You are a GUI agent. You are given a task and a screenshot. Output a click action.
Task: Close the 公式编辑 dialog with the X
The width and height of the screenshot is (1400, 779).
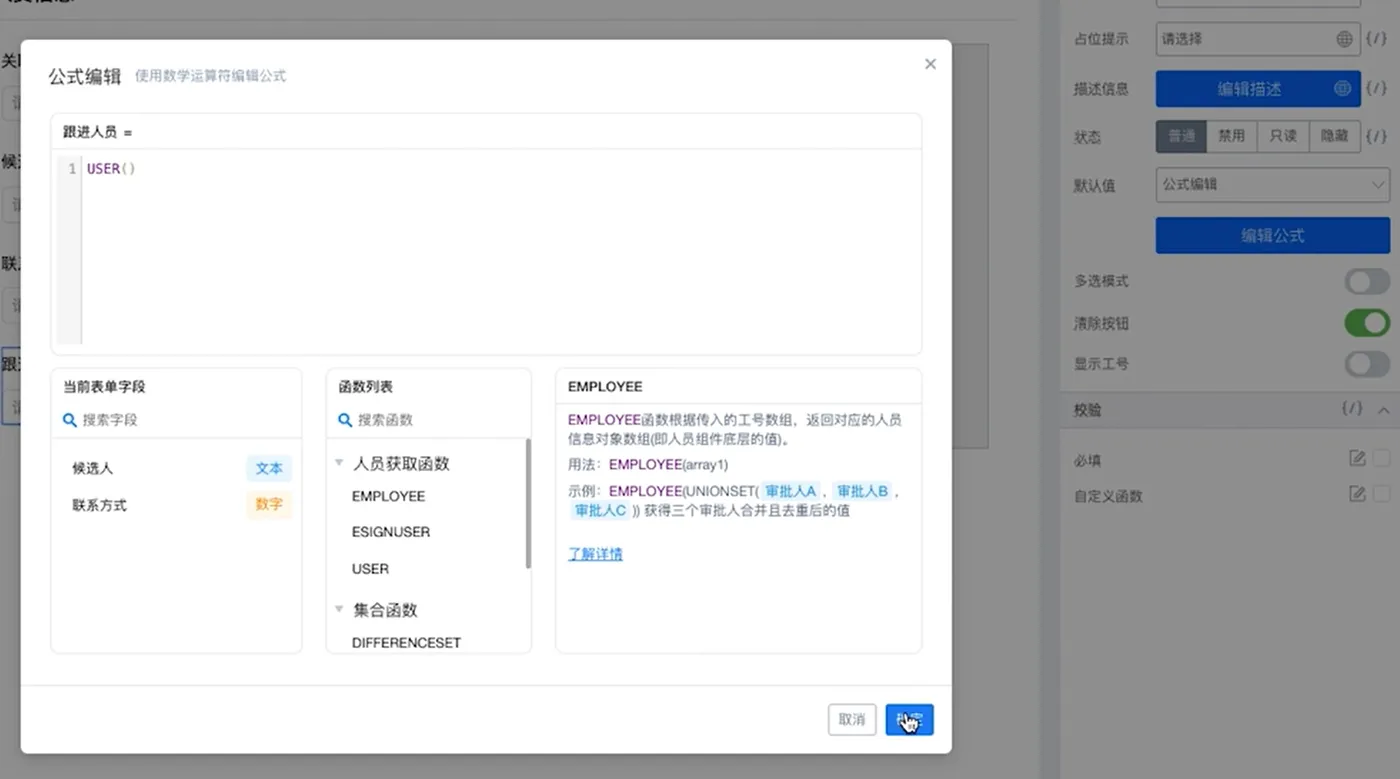[x=930, y=64]
